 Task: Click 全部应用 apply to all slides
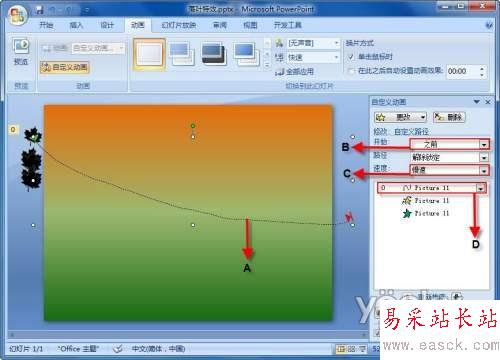click(295, 71)
